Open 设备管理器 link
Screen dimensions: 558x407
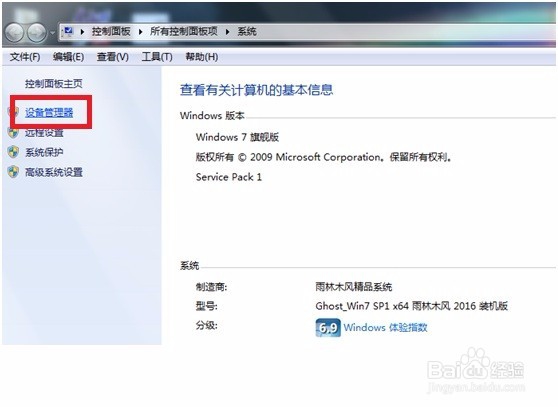click(49, 112)
